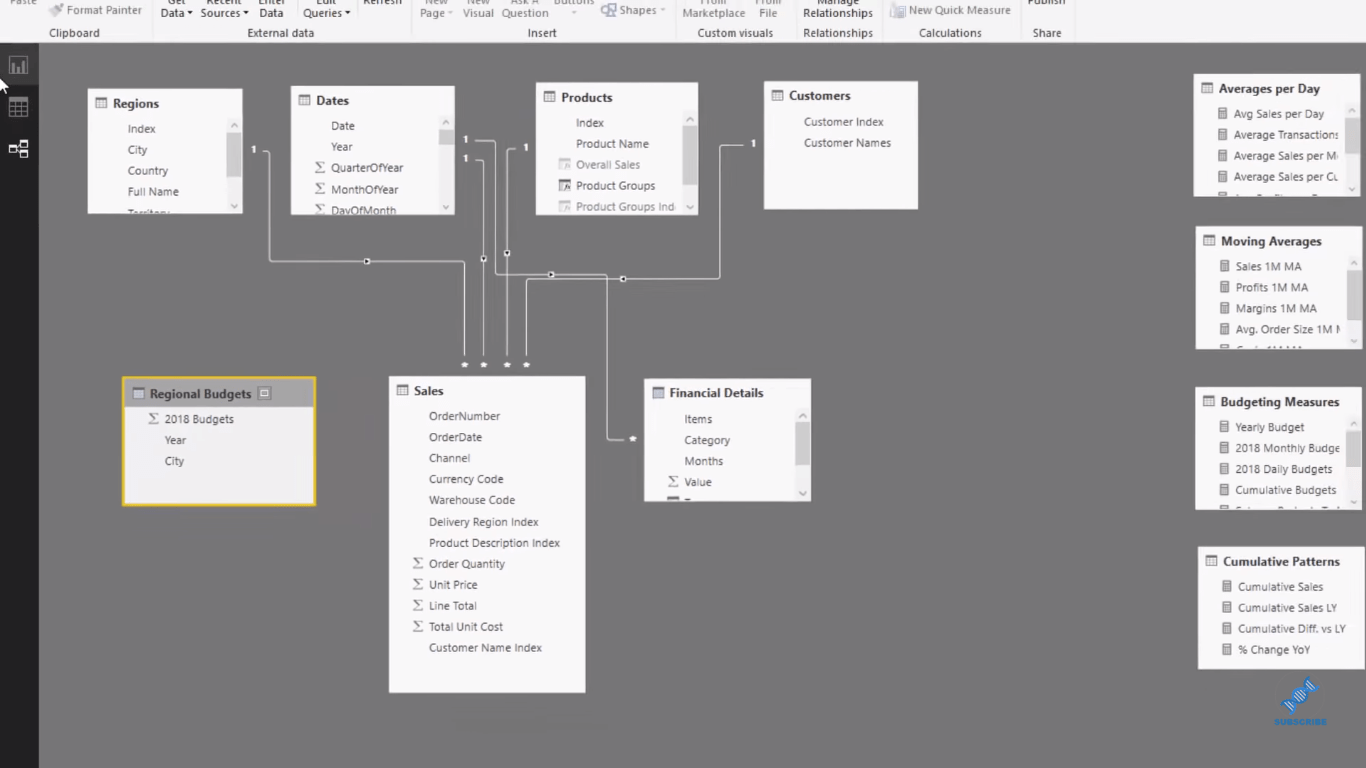Viewport: 1366px width, 768px height.
Task: Expand the New Page dropdown
Action: (450, 13)
